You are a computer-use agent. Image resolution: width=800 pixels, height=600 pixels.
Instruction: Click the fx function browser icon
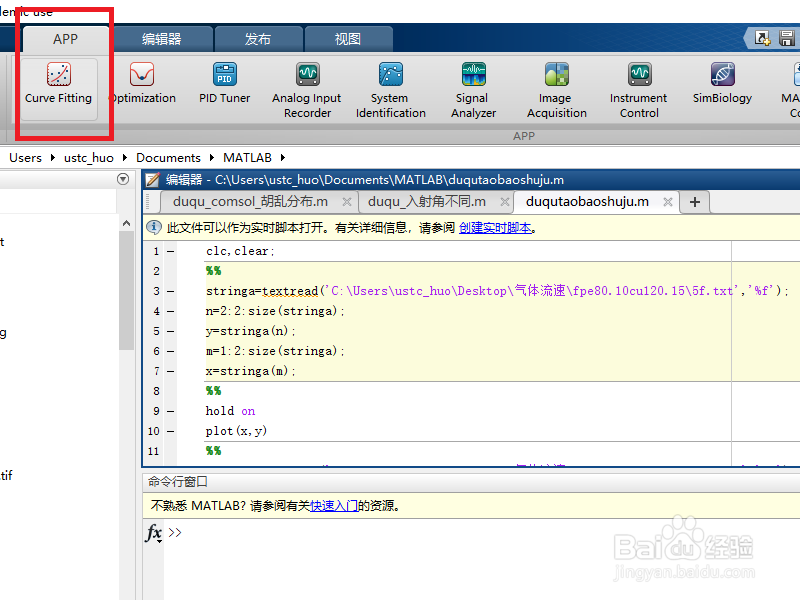click(154, 533)
